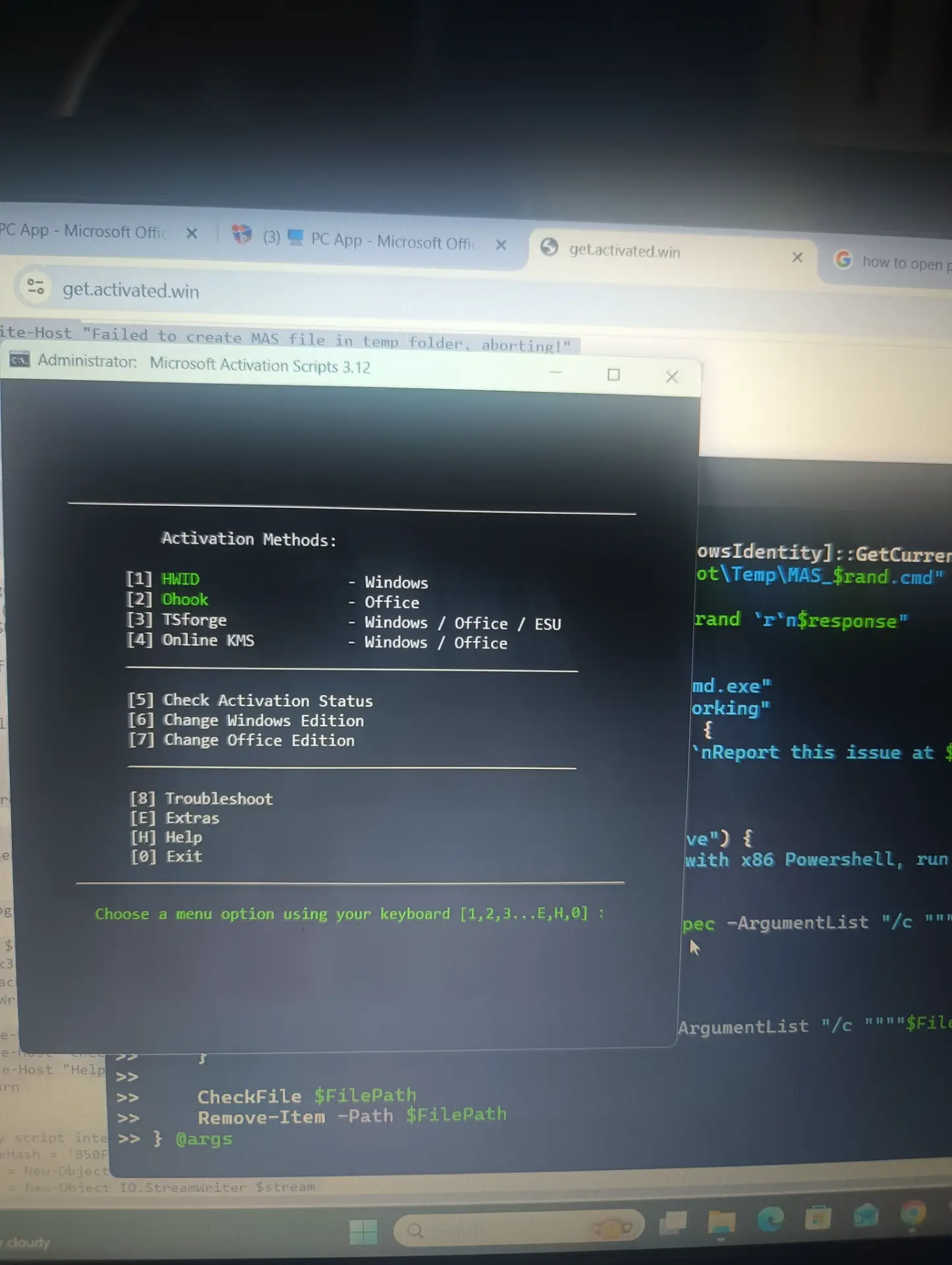Viewport: 952px width, 1265px height.
Task: Close the get.activated.win browser tab
Action: (x=797, y=257)
